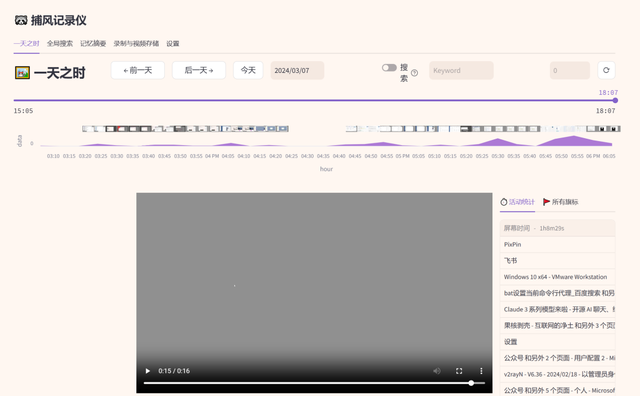Open the 全局搜索 tab

point(60,43)
